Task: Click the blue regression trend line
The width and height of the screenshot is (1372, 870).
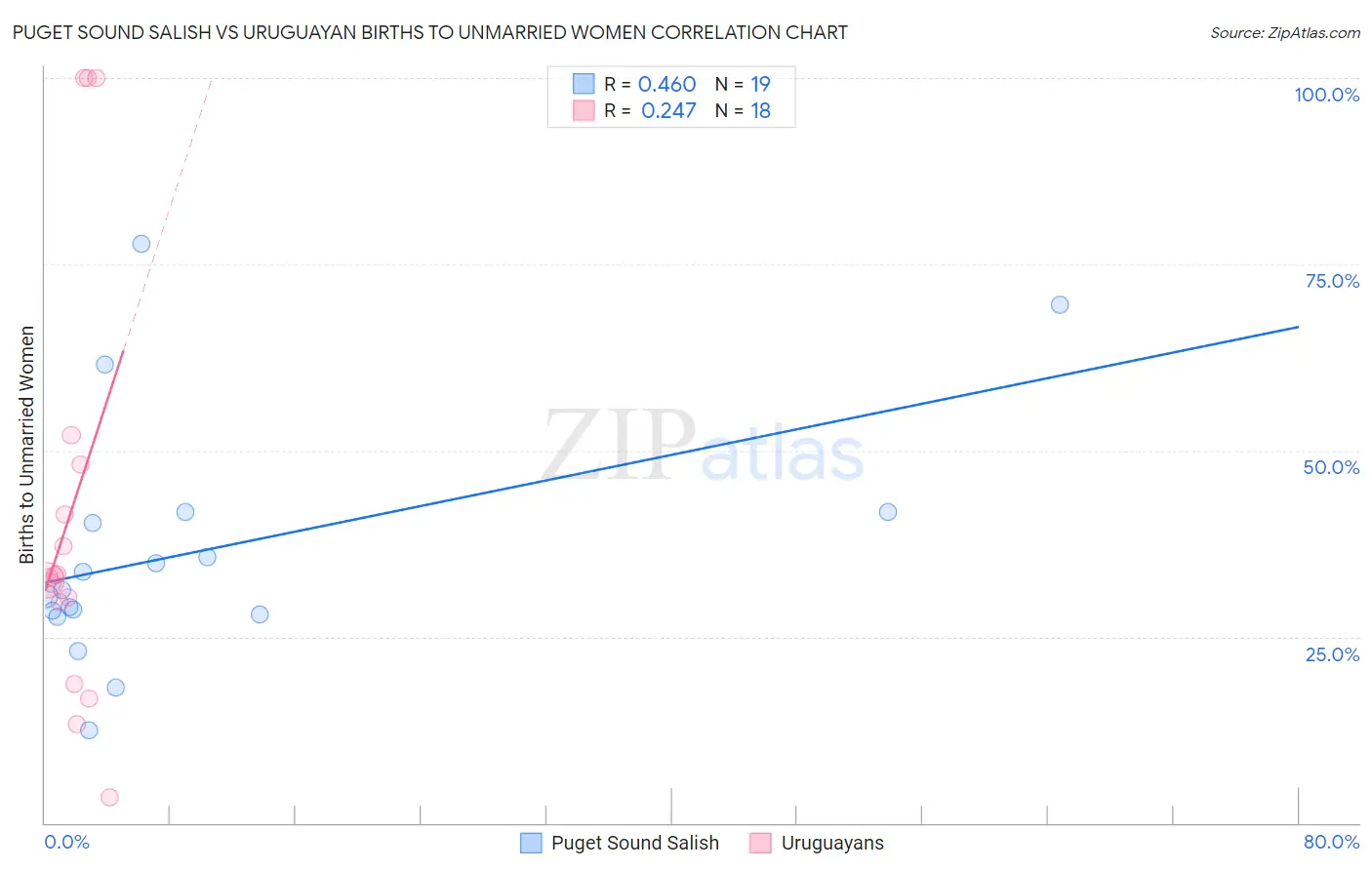Action: (x=671, y=454)
